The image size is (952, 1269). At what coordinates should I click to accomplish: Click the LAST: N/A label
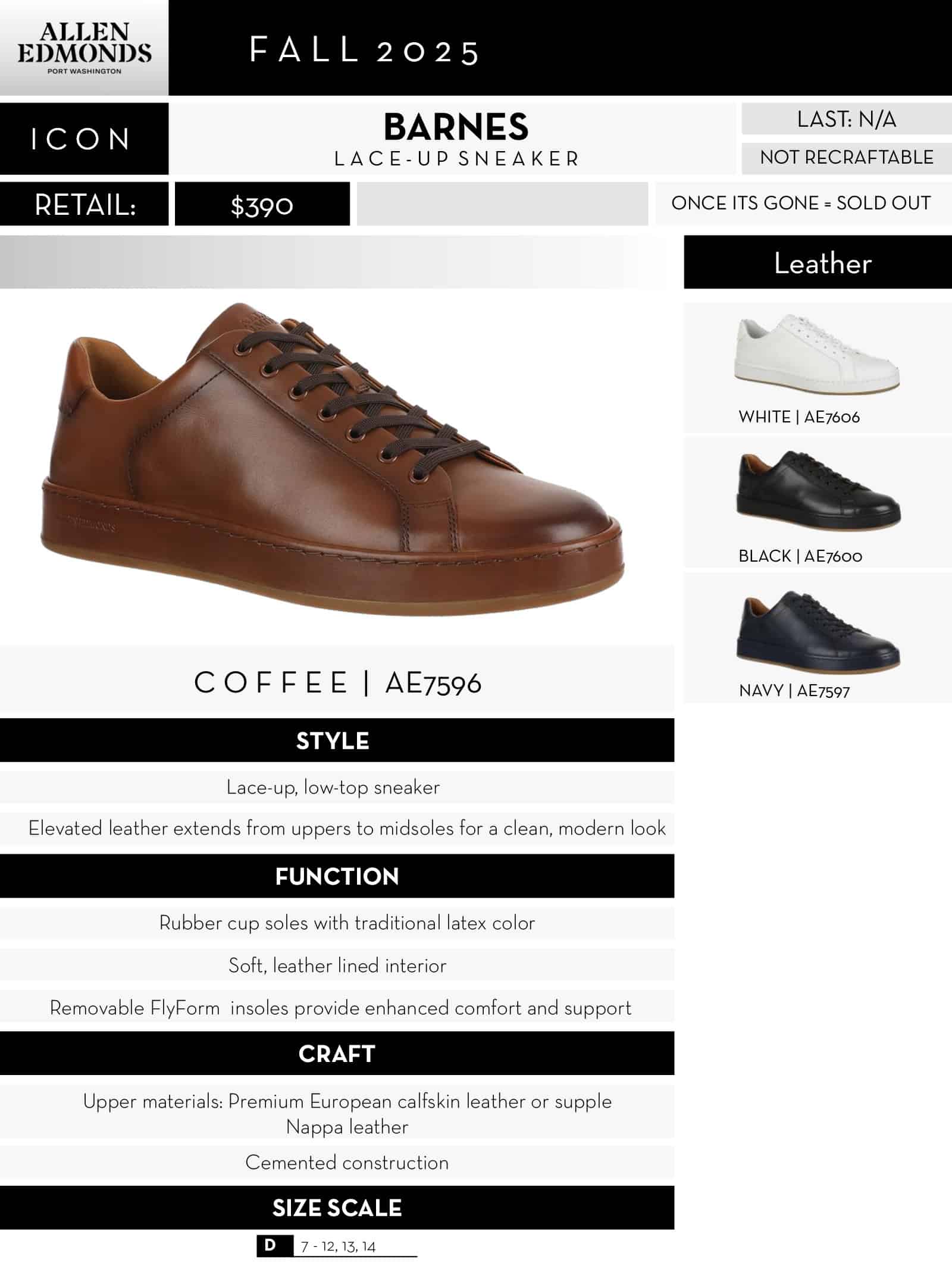pyautogui.click(x=846, y=119)
